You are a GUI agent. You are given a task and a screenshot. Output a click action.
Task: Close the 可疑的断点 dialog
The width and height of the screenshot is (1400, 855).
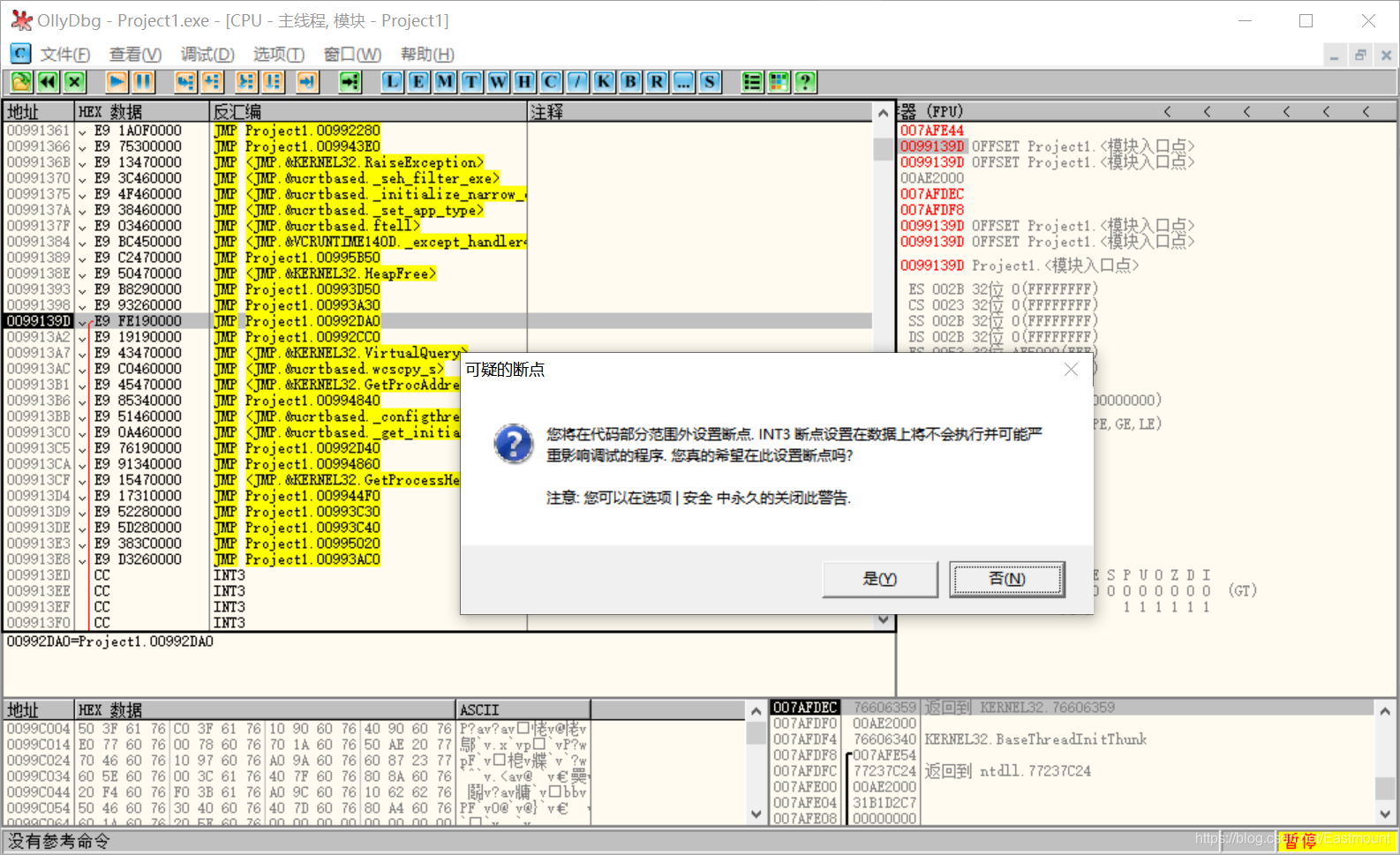click(x=1071, y=370)
